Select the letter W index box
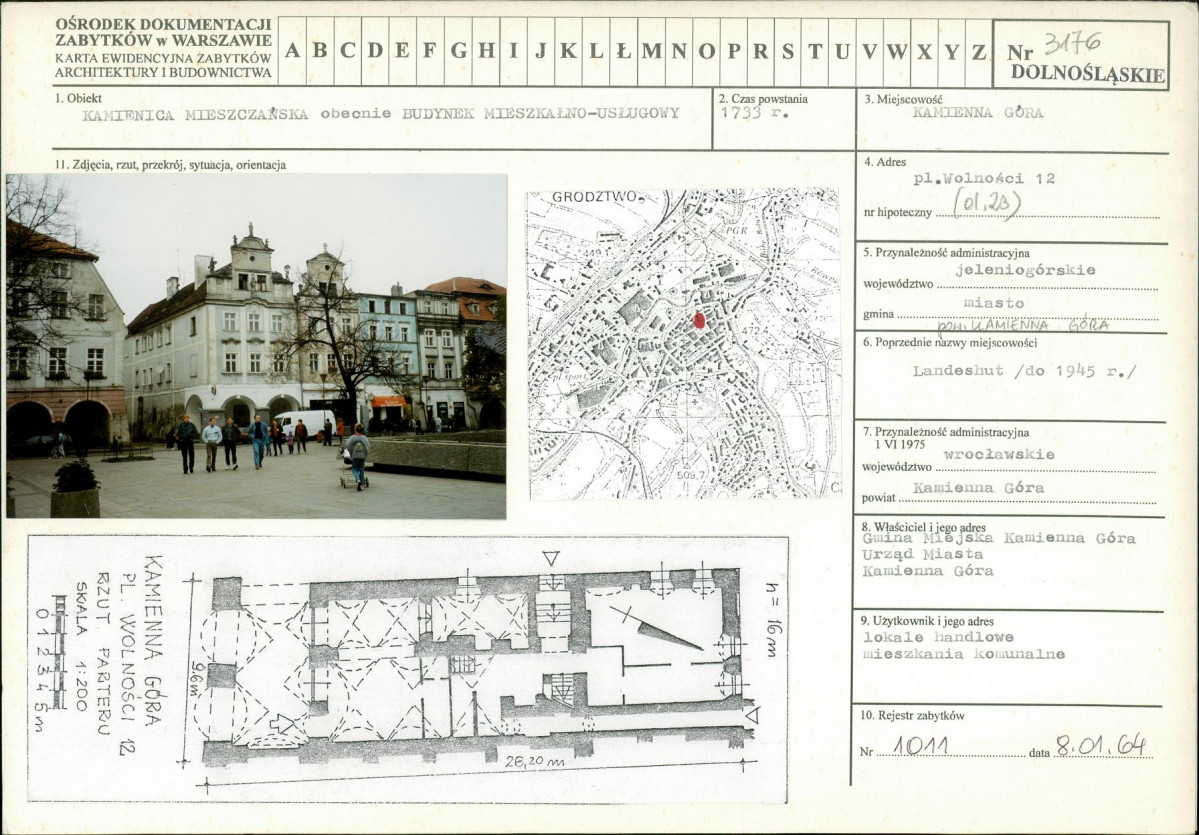Image resolution: width=1199 pixels, height=835 pixels. pos(896,51)
